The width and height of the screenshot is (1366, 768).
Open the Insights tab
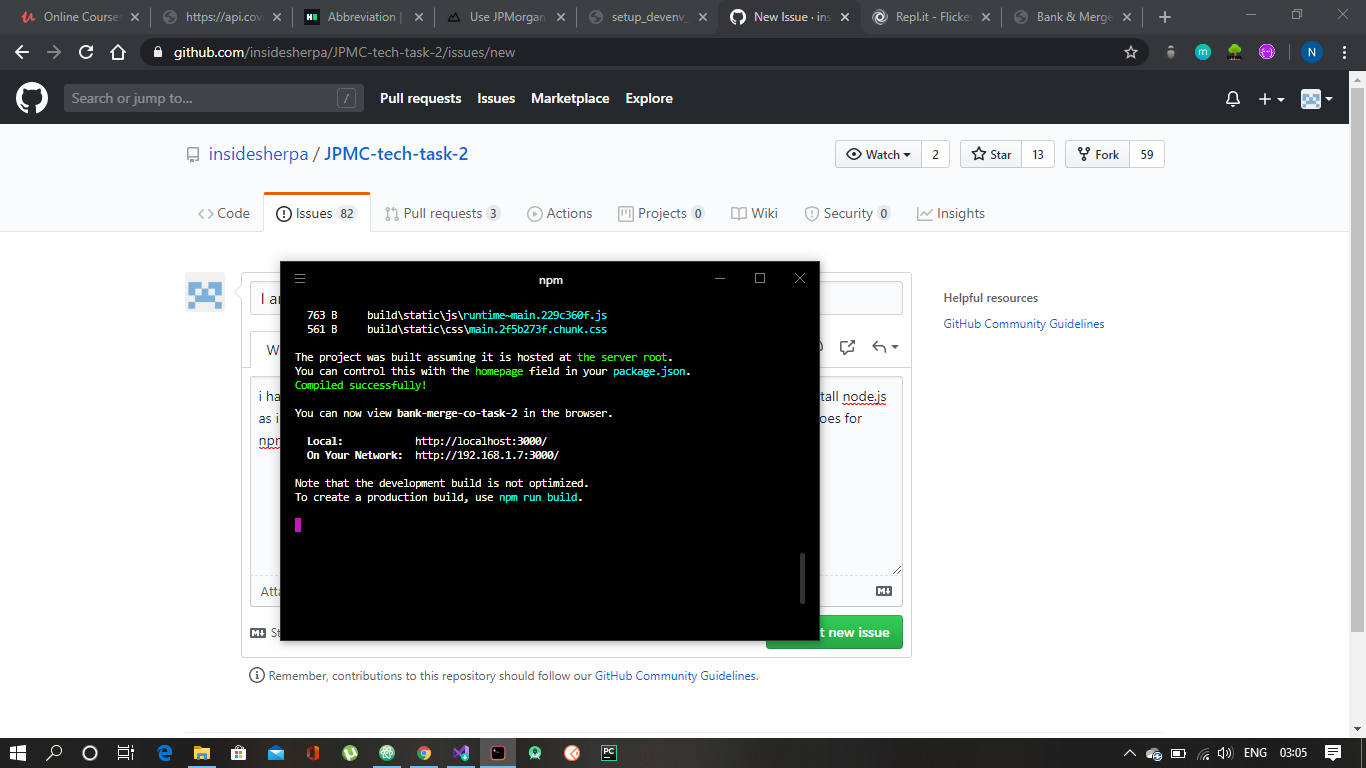click(x=951, y=213)
